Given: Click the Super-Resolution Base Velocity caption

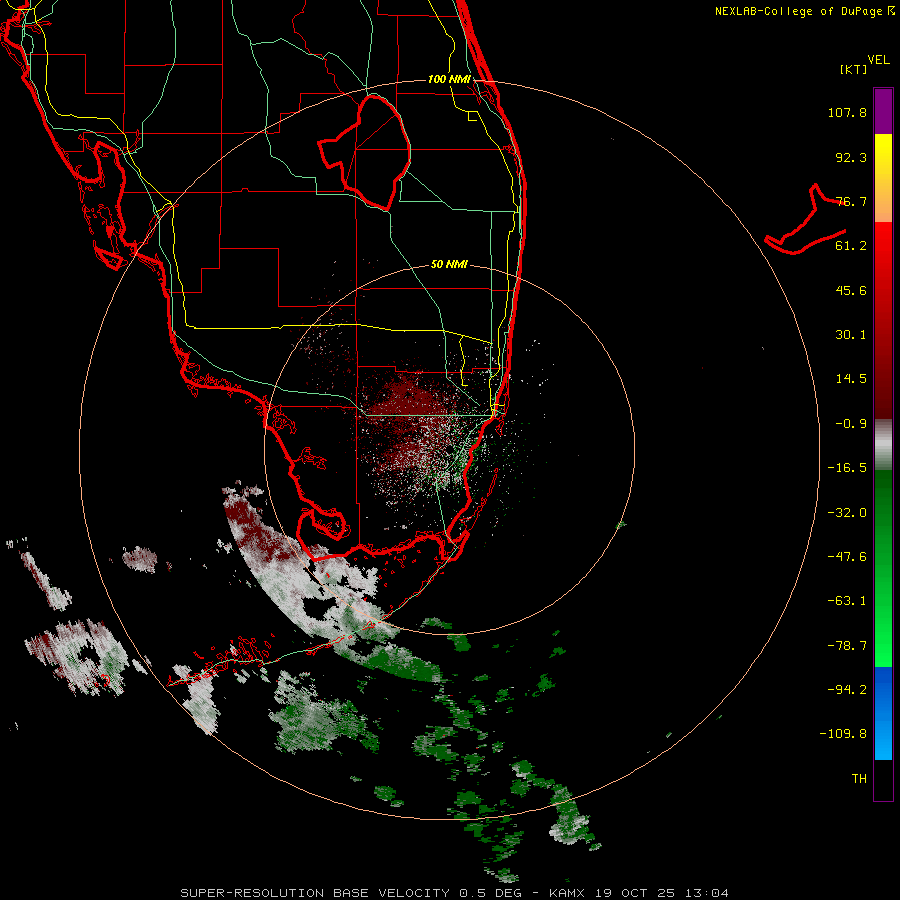Looking at the screenshot, I should coord(454,893).
